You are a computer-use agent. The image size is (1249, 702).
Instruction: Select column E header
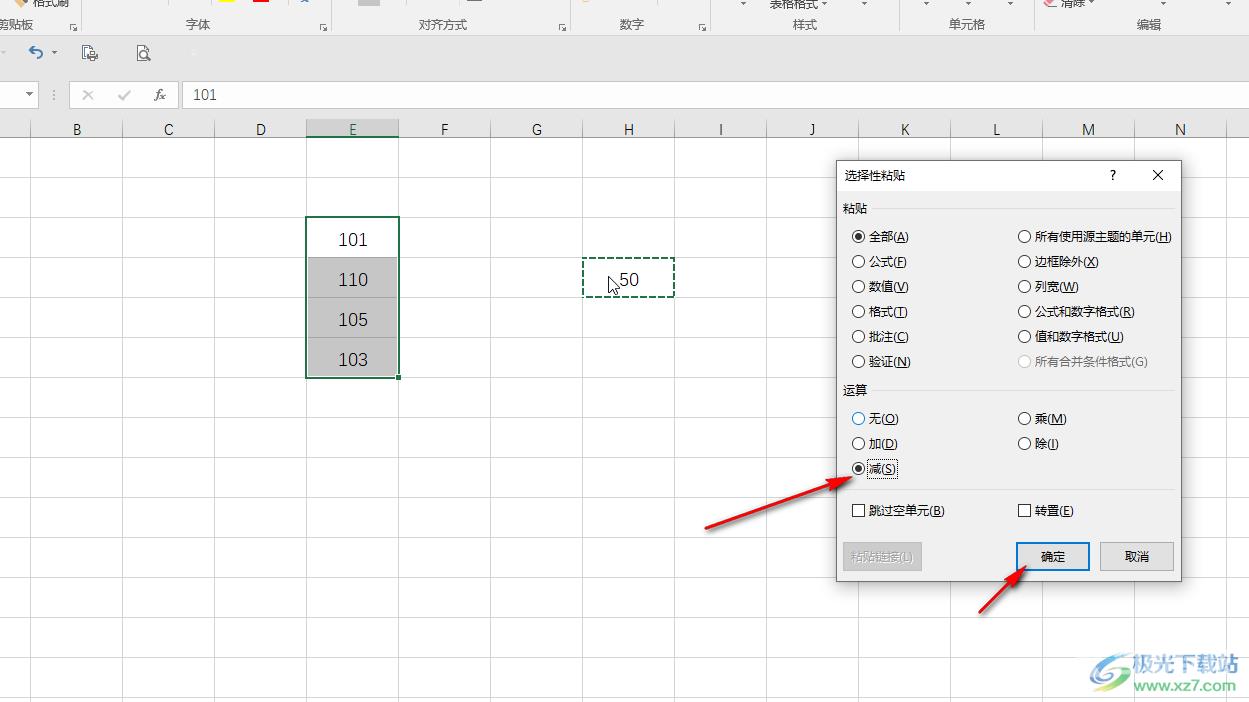point(352,129)
